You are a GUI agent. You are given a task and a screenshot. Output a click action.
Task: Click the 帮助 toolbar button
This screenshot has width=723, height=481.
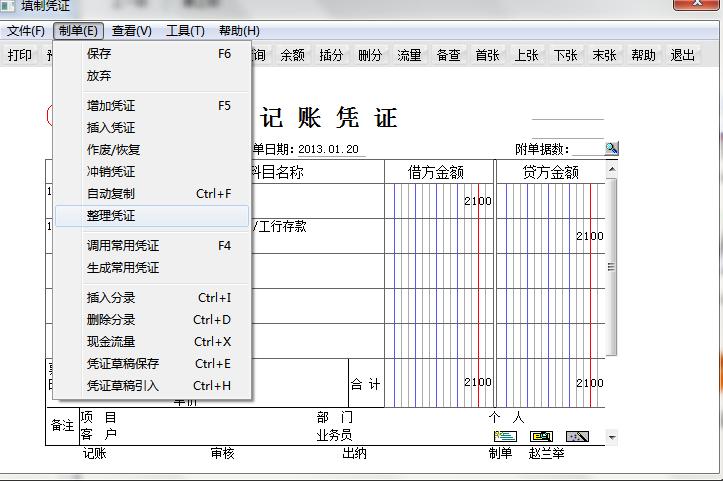(644, 55)
